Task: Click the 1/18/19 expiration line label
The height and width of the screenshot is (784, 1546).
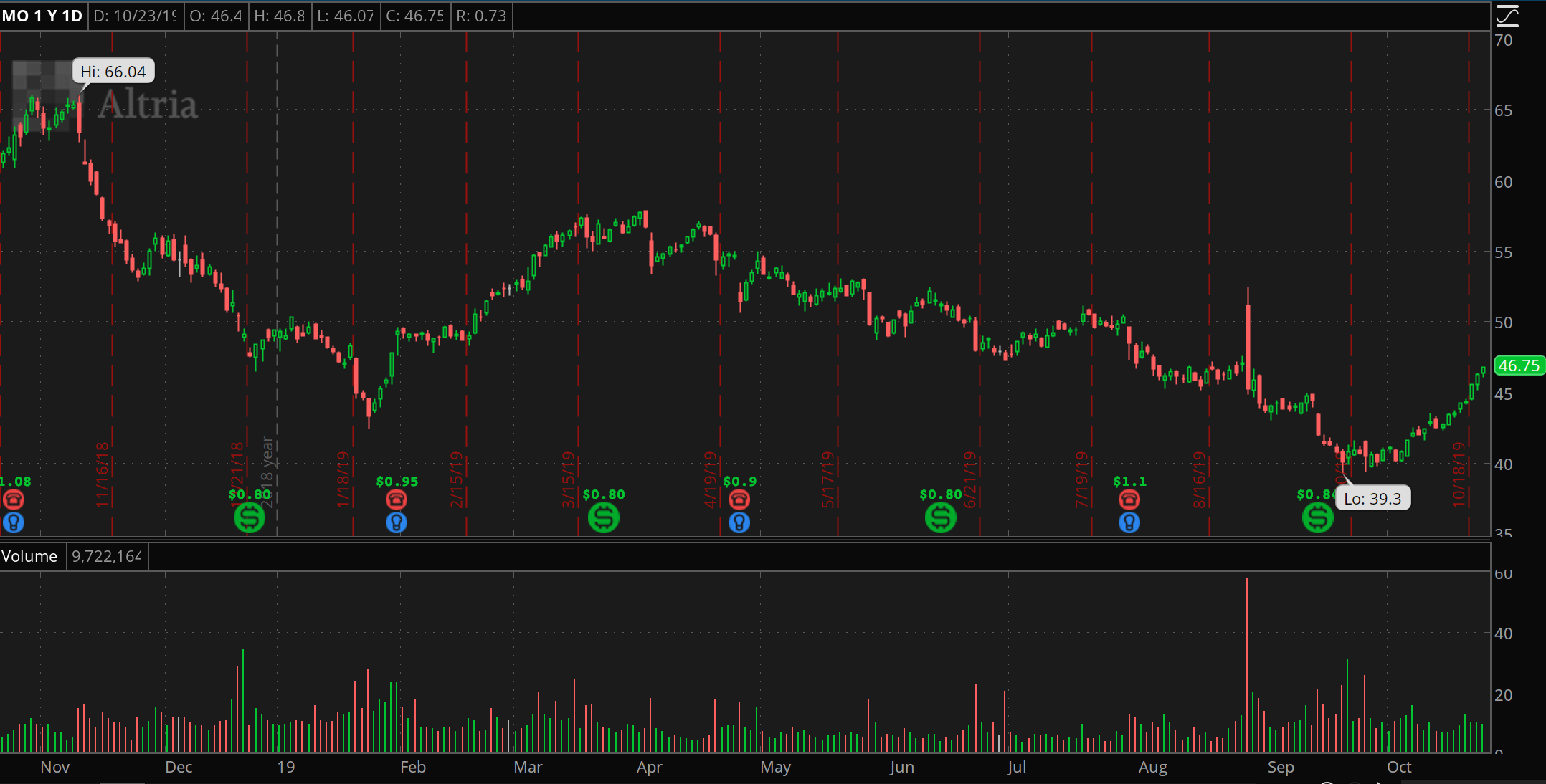Action: [x=343, y=479]
